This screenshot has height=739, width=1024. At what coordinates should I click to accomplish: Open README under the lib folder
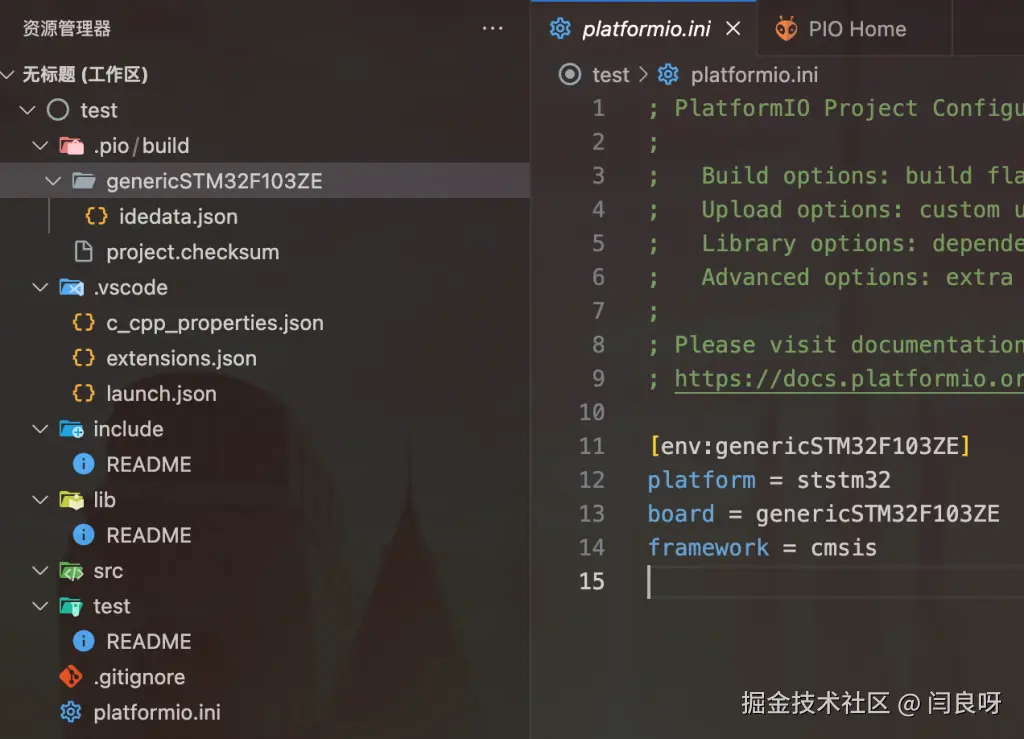click(x=149, y=535)
